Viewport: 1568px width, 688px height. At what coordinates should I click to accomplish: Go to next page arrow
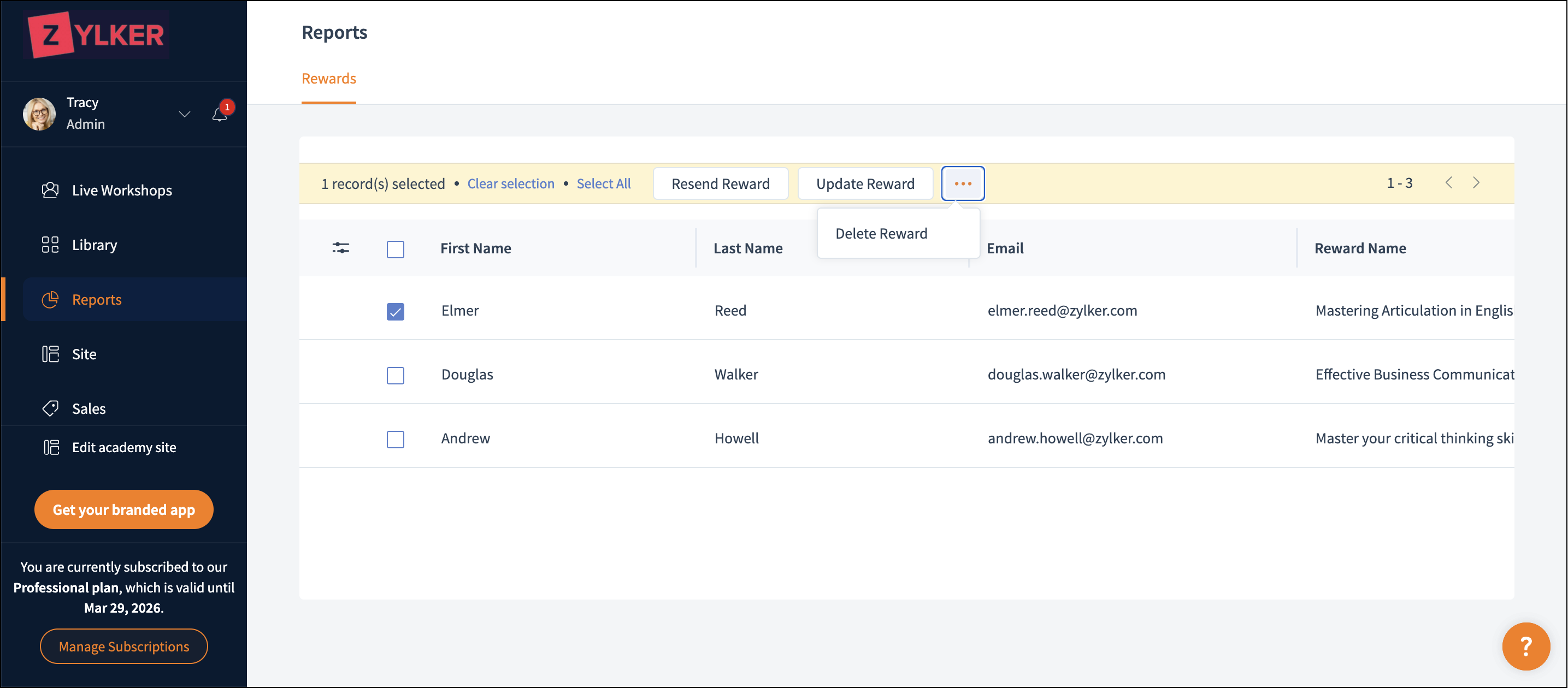pos(1476,182)
